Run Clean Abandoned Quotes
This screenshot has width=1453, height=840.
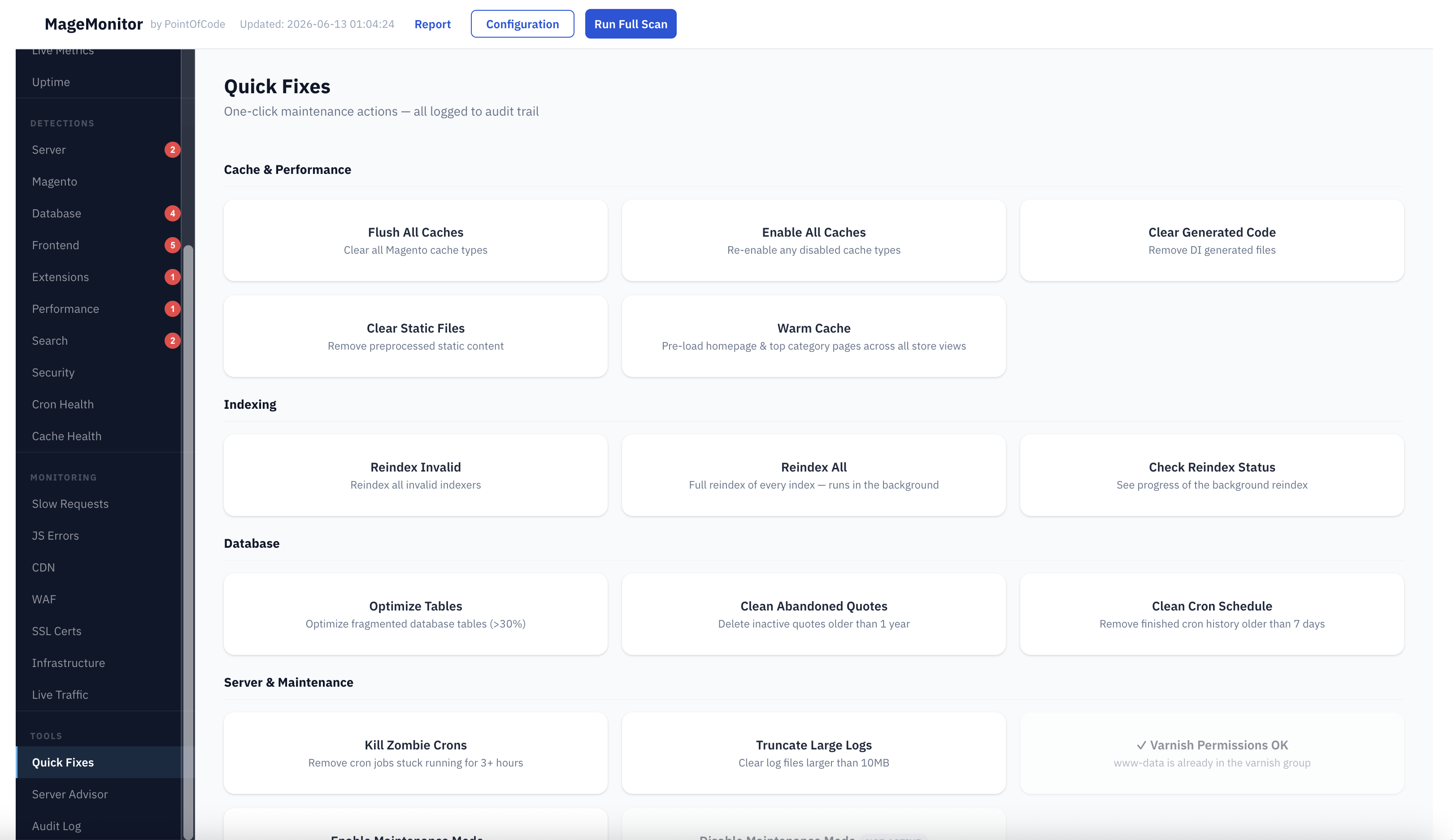[x=814, y=614]
